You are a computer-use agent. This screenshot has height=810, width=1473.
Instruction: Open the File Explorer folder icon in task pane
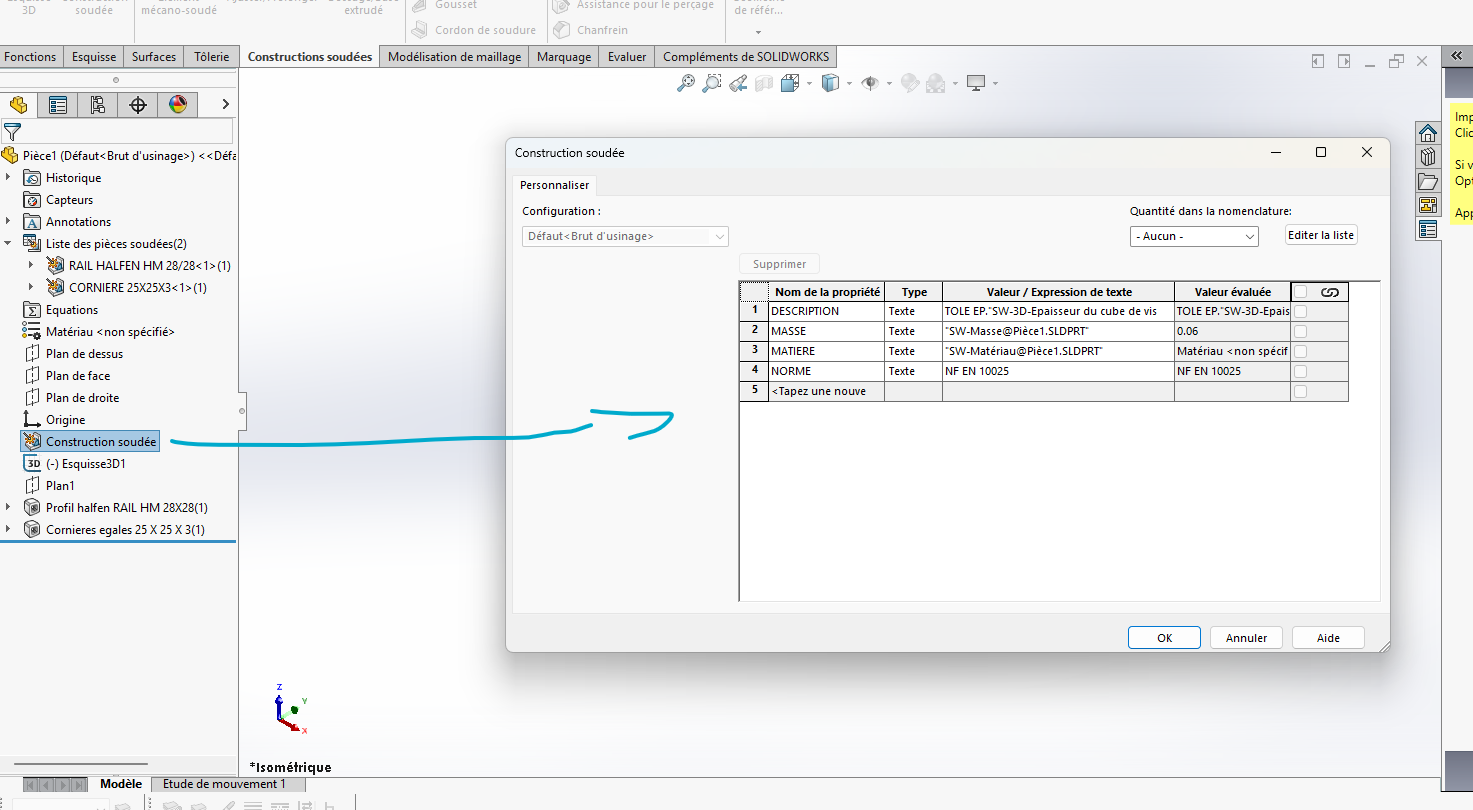coord(1428,181)
